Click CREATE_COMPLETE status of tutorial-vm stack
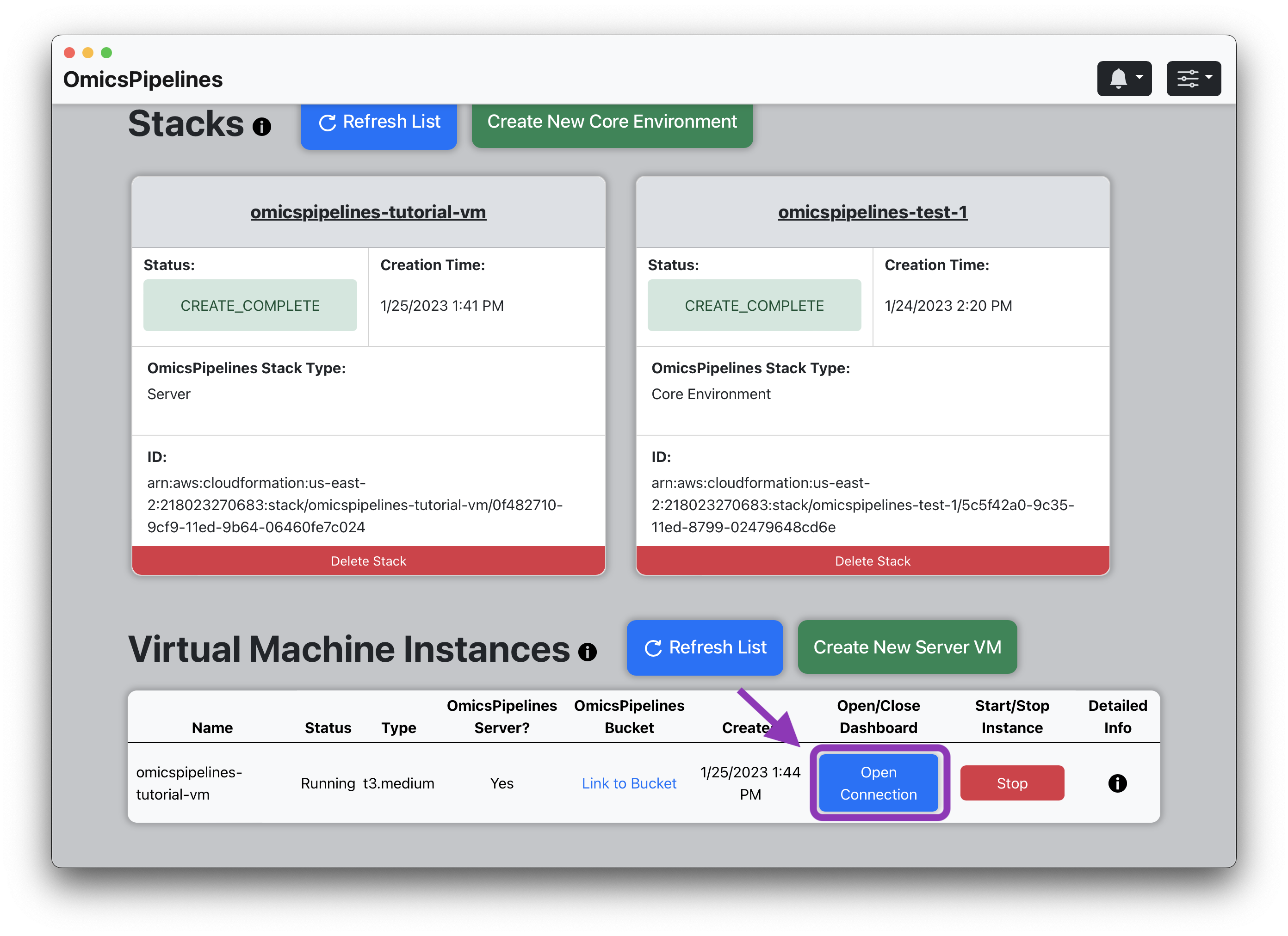 pyautogui.click(x=250, y=305)
